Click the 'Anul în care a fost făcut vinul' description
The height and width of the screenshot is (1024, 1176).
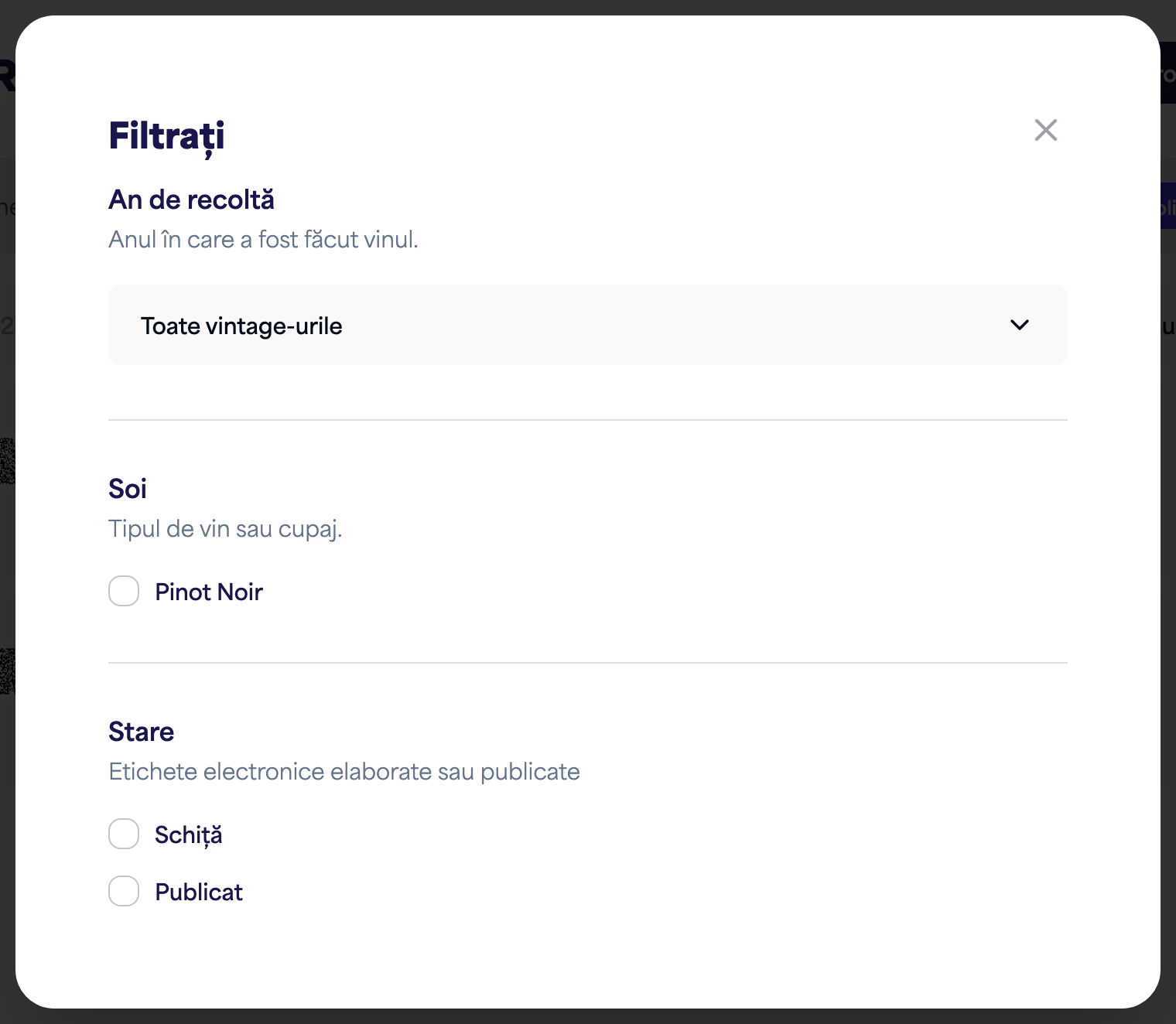(x=263, y=240)
